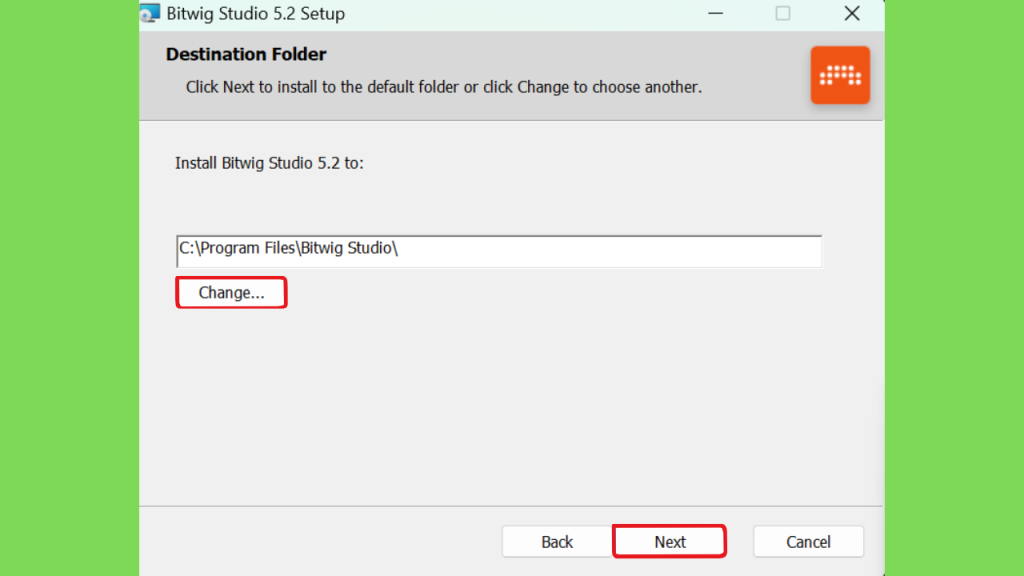Open the Change... folder browser
This screenshot has width=1024, height=576.
click(231, 293)
